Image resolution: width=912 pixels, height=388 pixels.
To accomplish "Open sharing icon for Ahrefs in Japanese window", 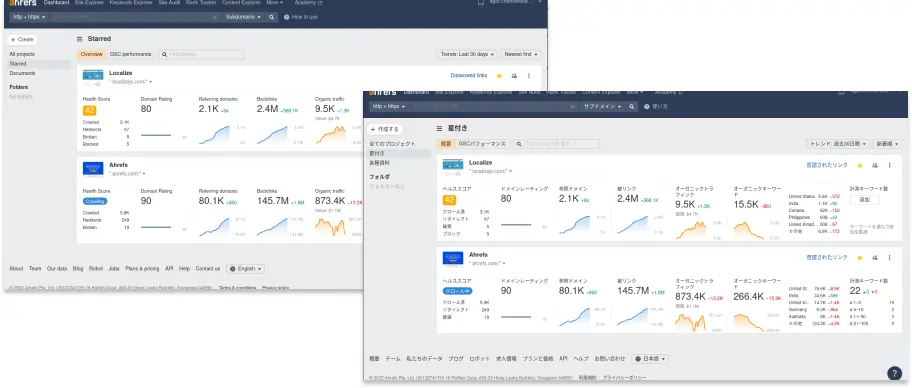I will coord(875,257).
